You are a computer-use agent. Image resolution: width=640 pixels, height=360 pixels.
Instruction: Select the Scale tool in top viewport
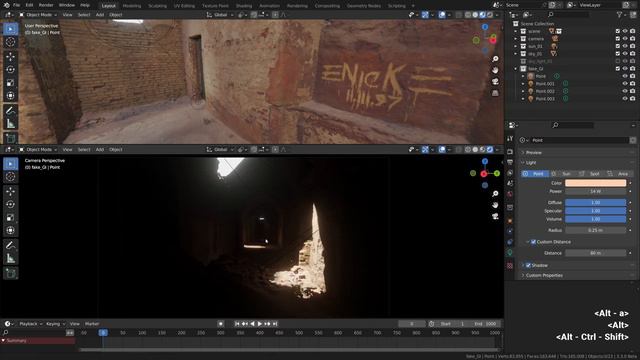(11, 83)
